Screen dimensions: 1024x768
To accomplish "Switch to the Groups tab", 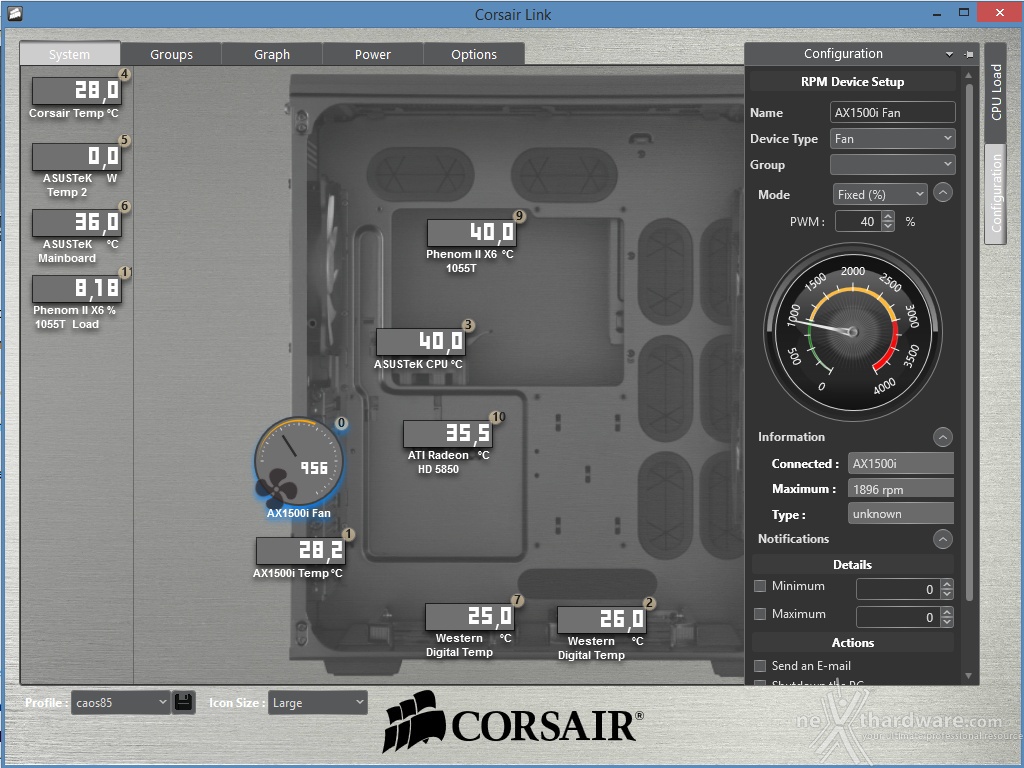I will click(x=171, y=54).
